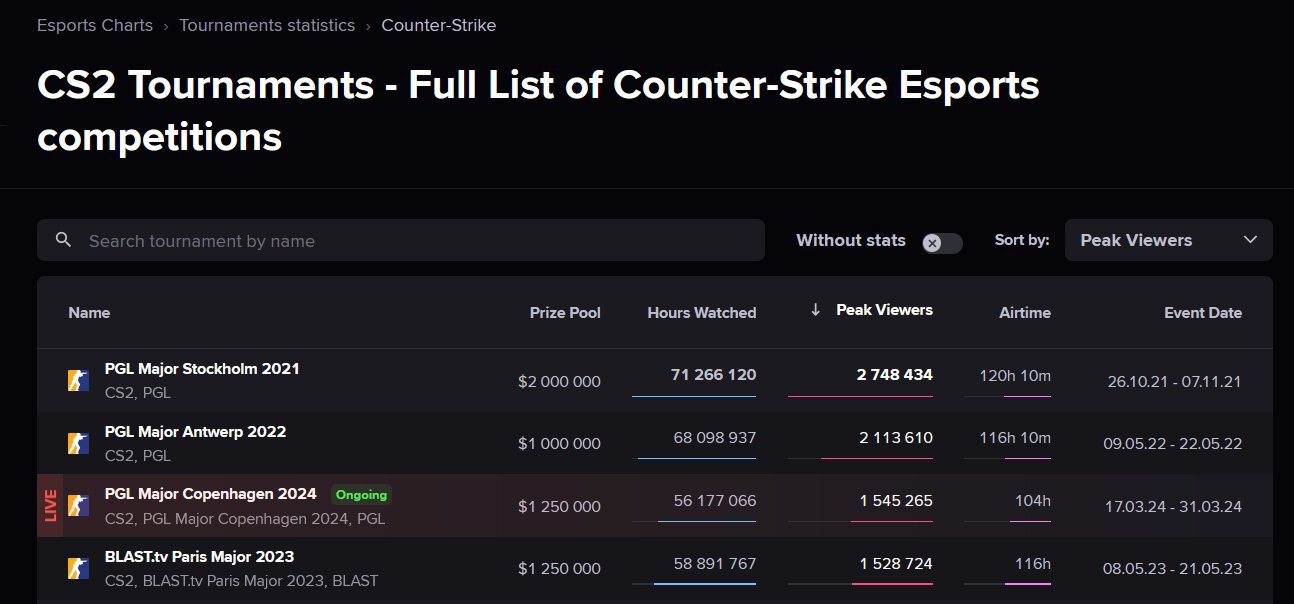The height and width of the screenshot is (604, 1294).
Task: Click the PGL Major Stockholm 2021 game icon
Action: point(78,380)
